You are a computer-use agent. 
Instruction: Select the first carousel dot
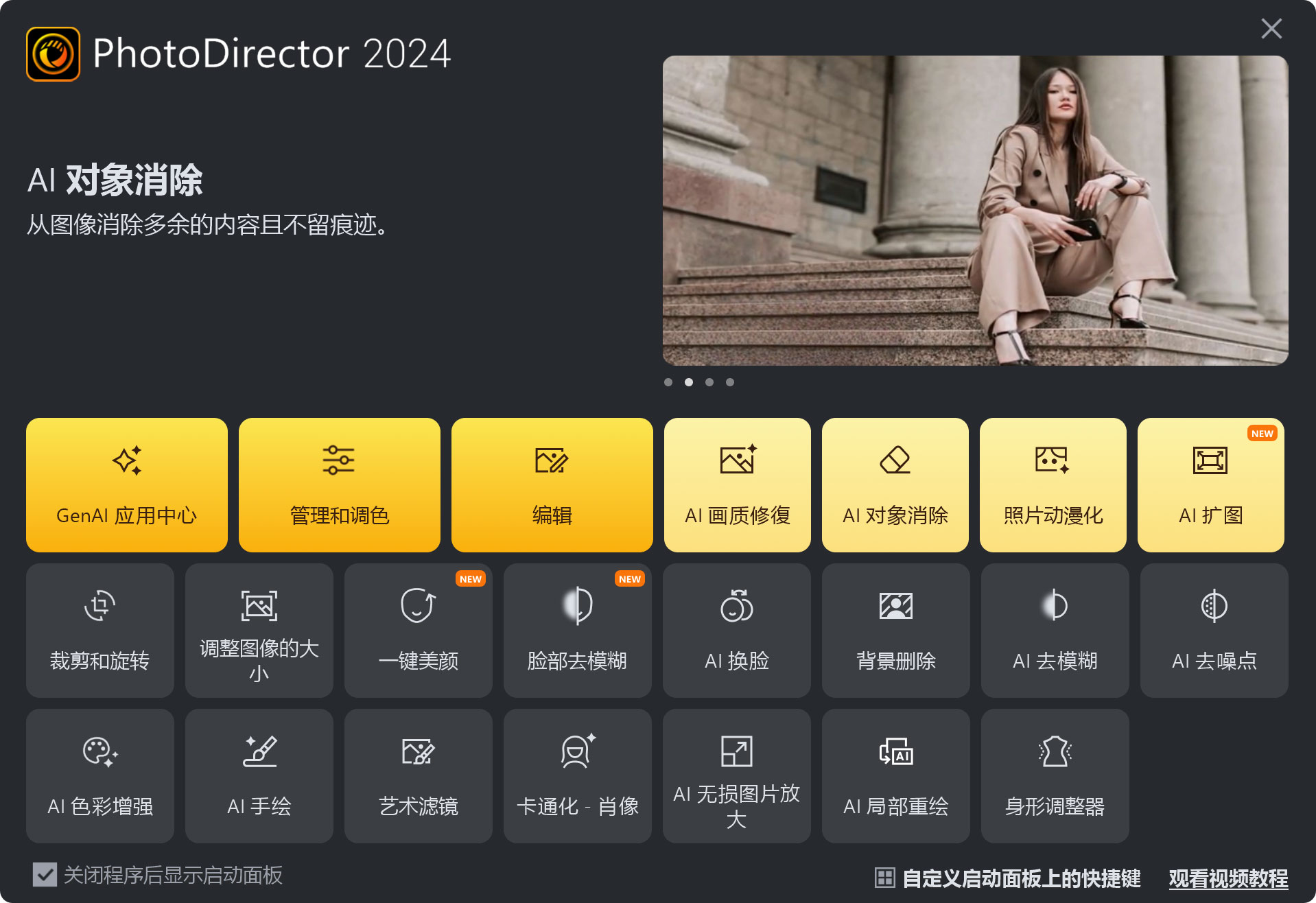click(668, 382)
